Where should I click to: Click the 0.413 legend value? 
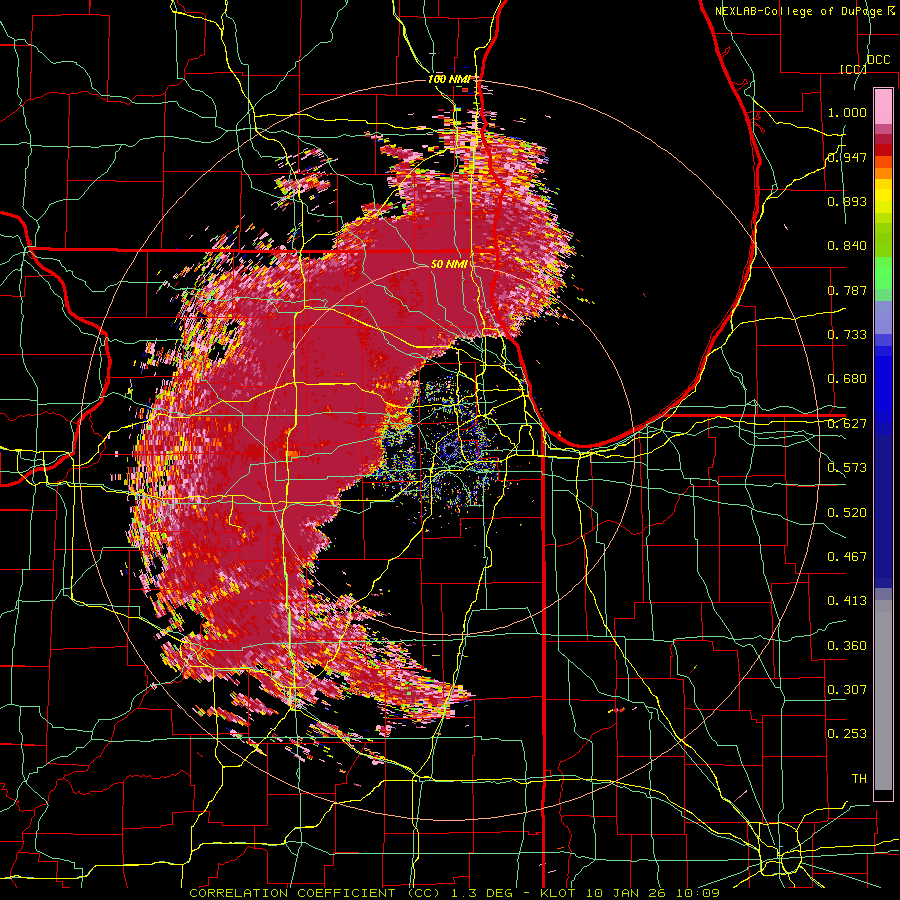847,601
